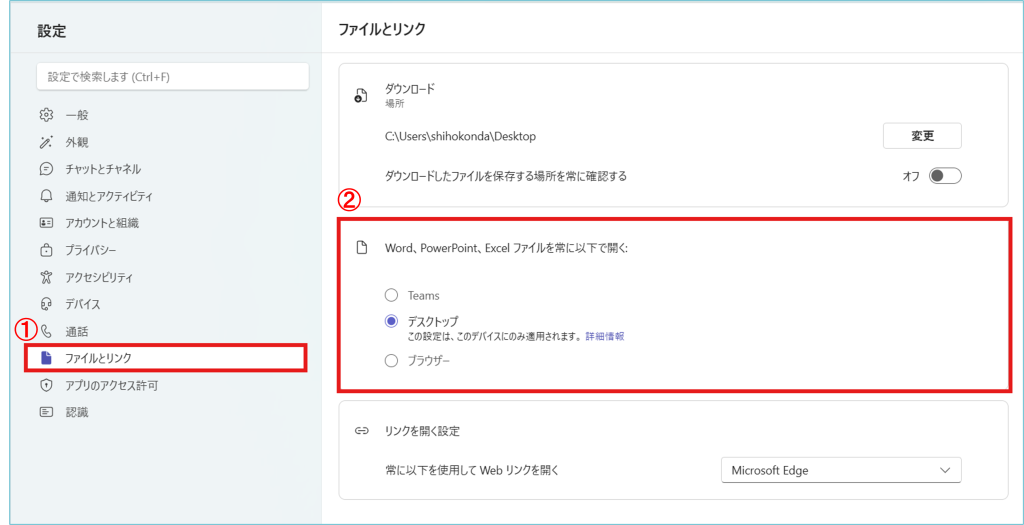1024x525 pixels.
Task: Click the Accounts and Organizations card icon
Action: [45, 223]
